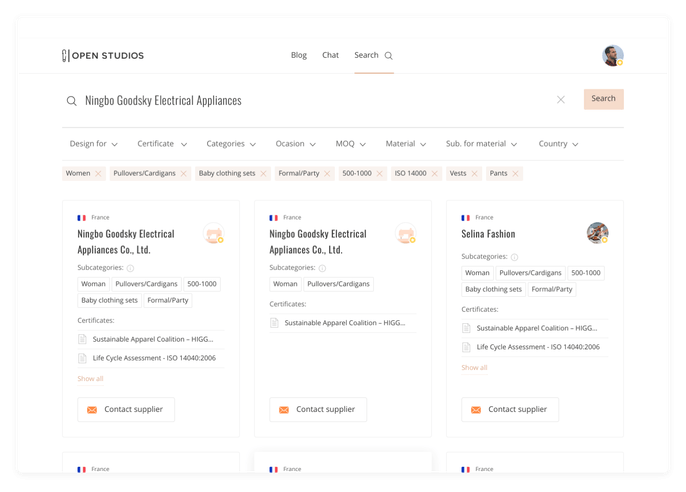This screenshot has height=492, width=686.
Task: Open the Selina Fashion card title
Action: coord(488,234)
